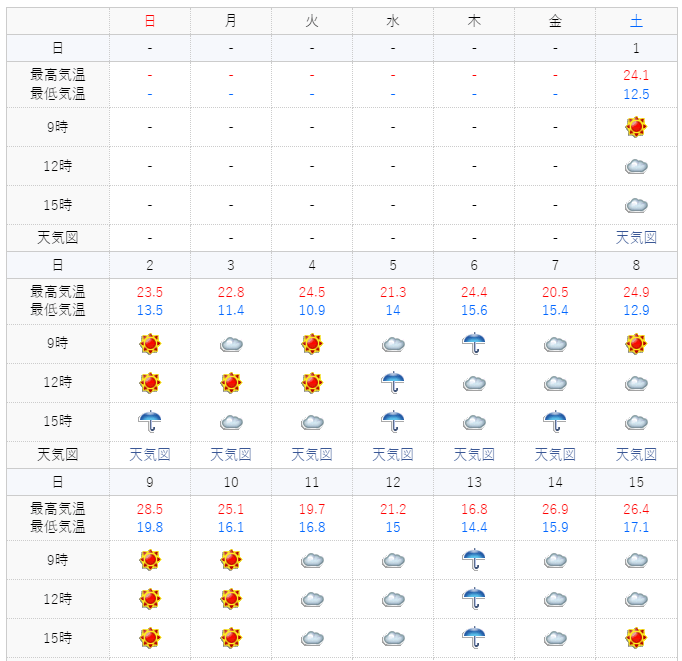The image size is (682, 661).
Task: Click date number 5 in the second week
Action: [x=393, y=265]
